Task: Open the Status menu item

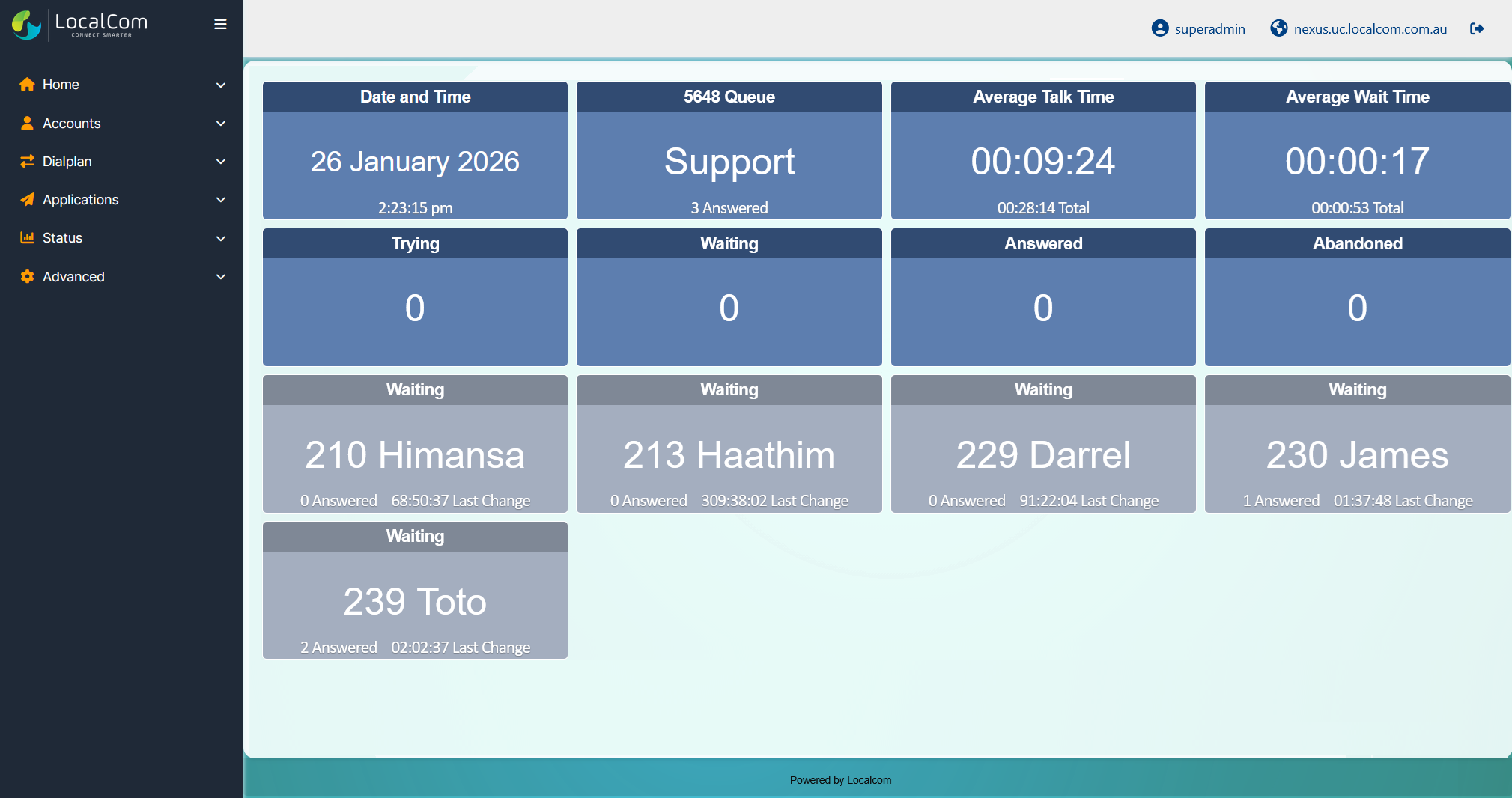Action: [63, 238]
